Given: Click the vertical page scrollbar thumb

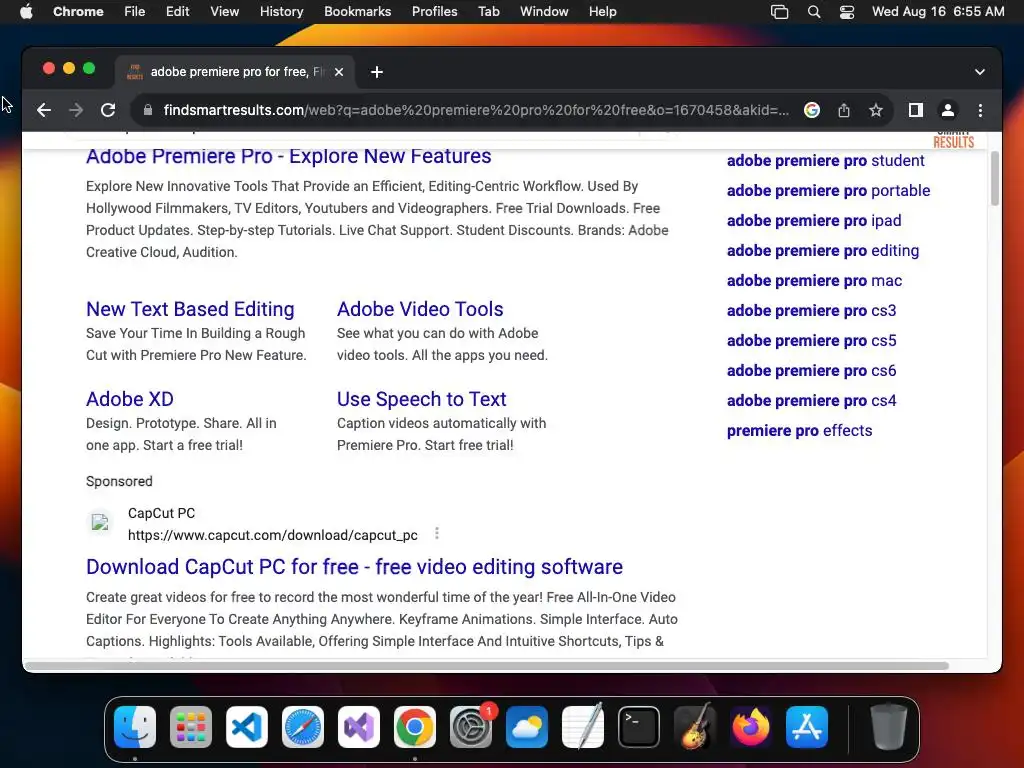Looking at the screenshot, I should (995, 178).
